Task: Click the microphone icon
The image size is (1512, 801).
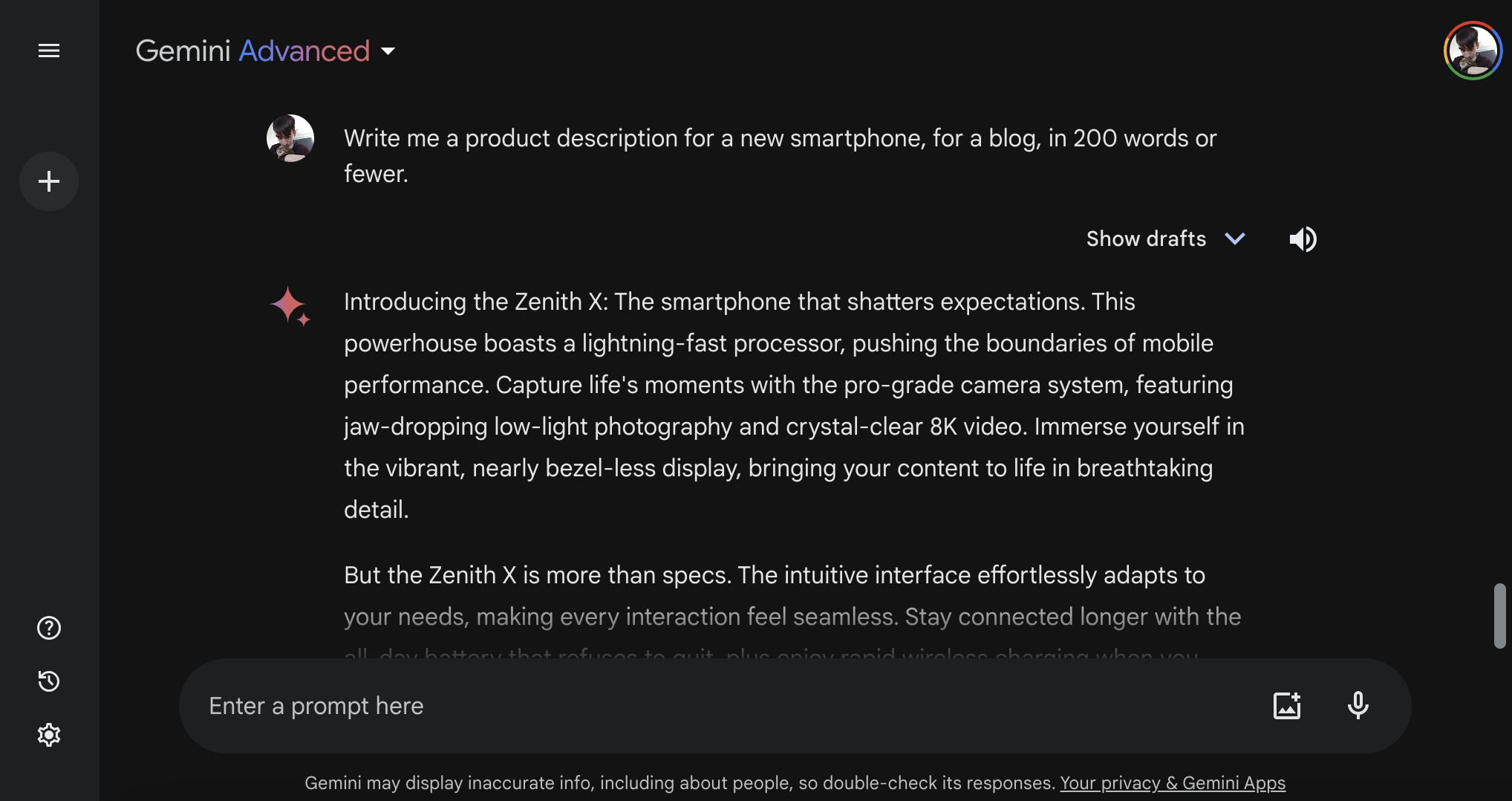Action: [1358, 705]
